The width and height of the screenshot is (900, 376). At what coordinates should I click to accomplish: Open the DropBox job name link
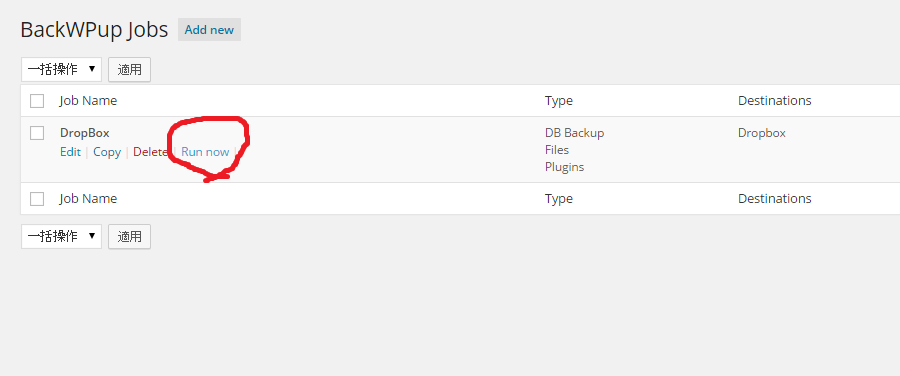pyautogui.click(x=84, y=133)
